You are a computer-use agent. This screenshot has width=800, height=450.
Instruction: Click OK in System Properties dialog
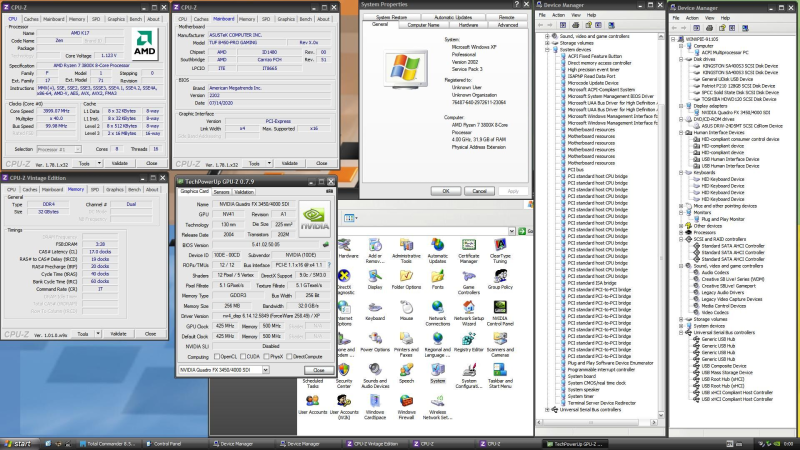(x=445, y=190)
